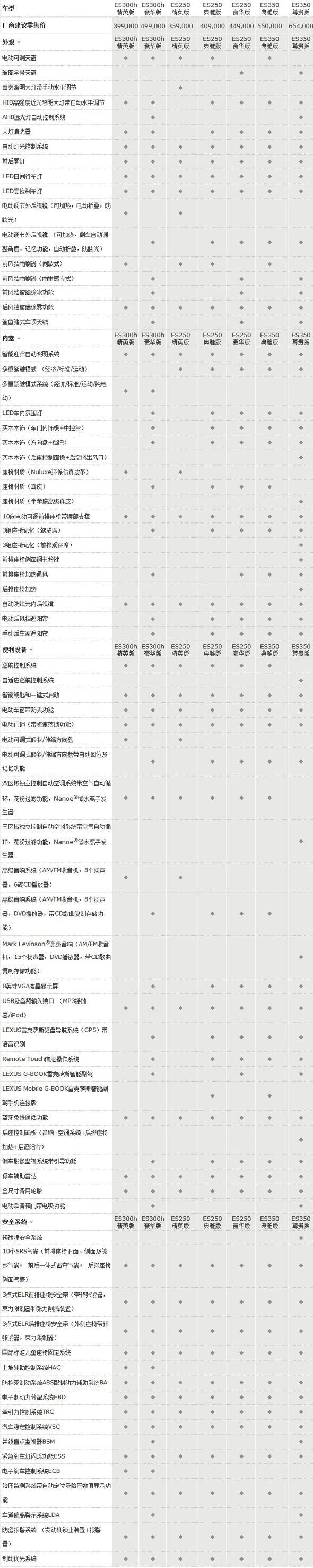Click the 电动后风挡遮阳帘 row label
313x1568 pixels.
[x=25, y=619]
